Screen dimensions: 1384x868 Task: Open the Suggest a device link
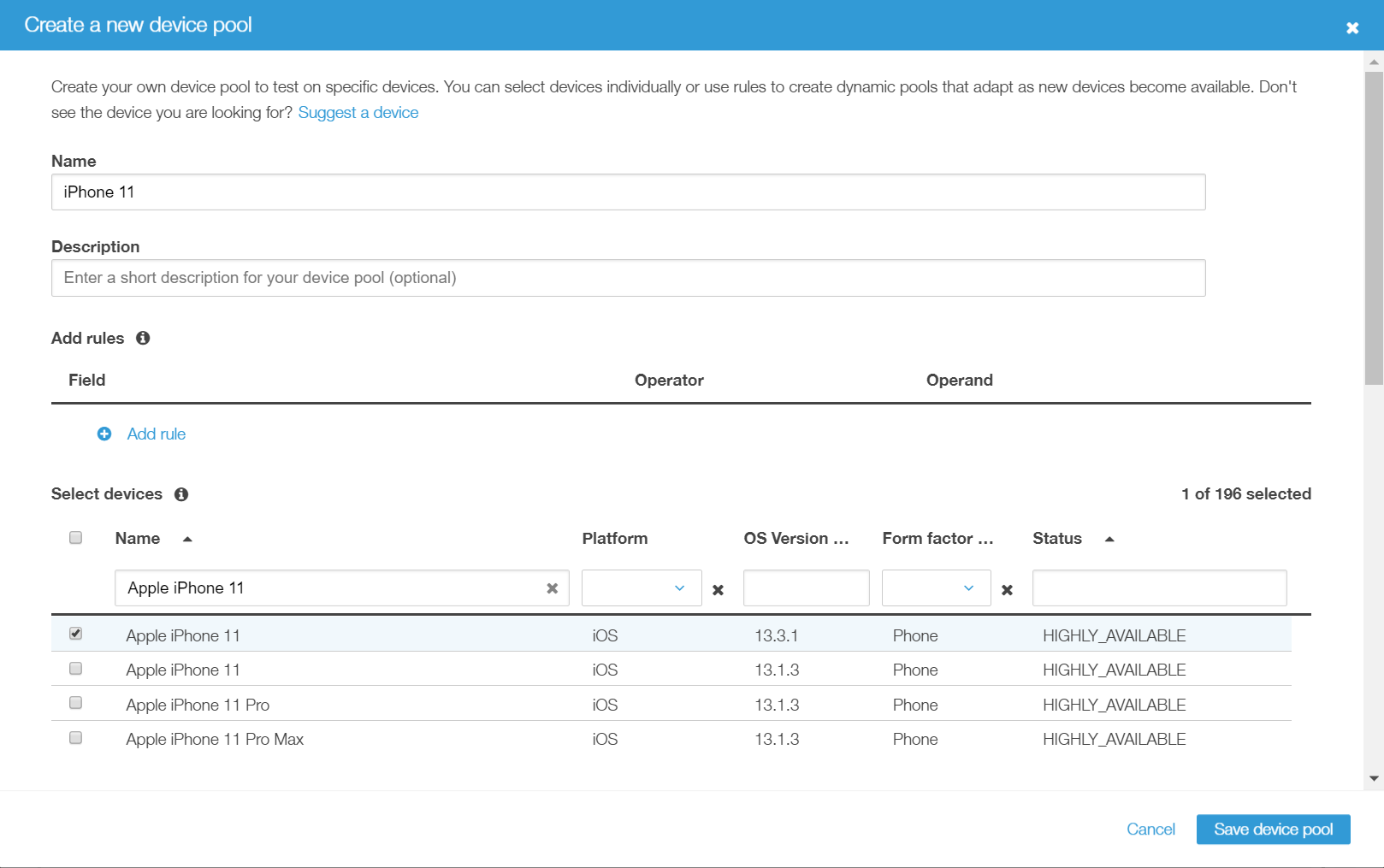[x=358, y=113]
